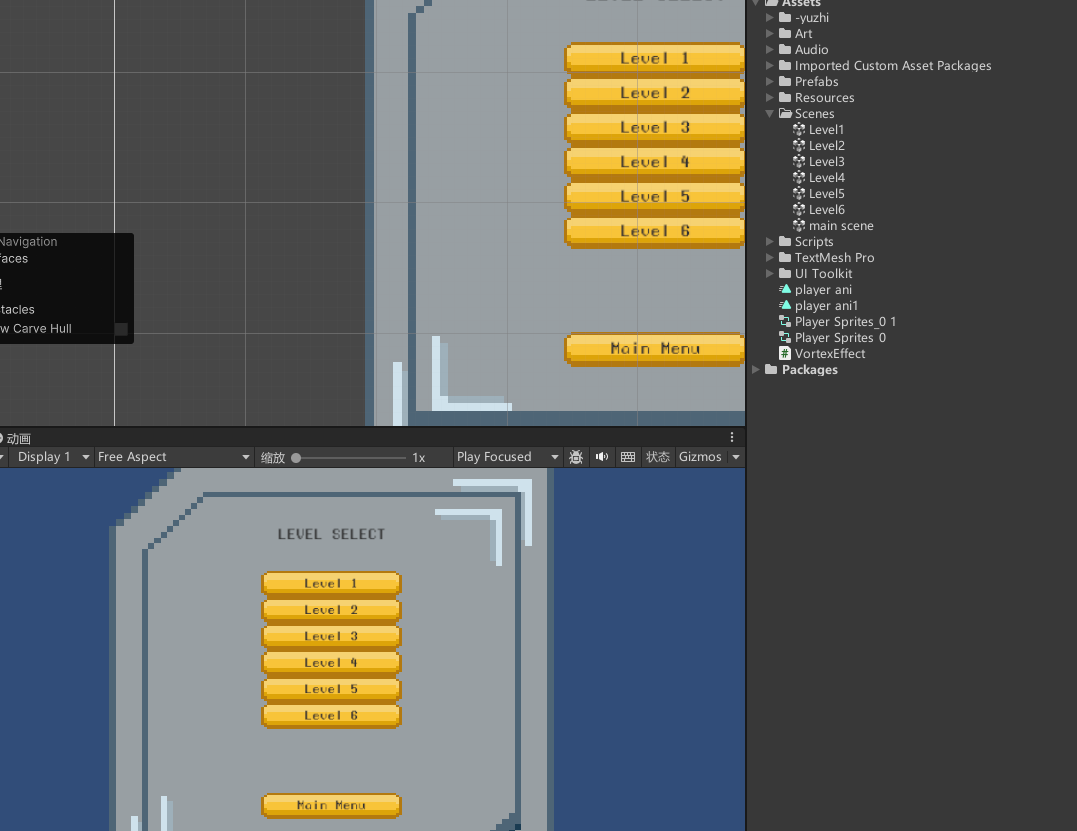Viewport: 1077px width, 831px height.
Task: Open the Play Focused dropdown
Action: pos(507,457)
